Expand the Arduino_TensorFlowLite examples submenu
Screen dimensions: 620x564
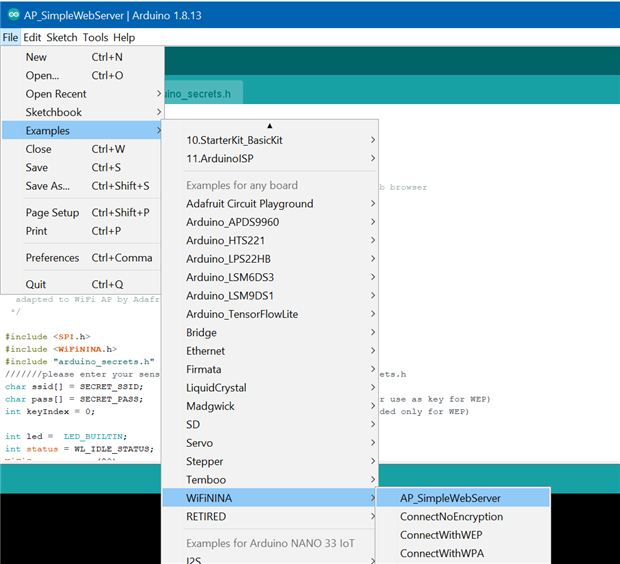click(242, 314)
